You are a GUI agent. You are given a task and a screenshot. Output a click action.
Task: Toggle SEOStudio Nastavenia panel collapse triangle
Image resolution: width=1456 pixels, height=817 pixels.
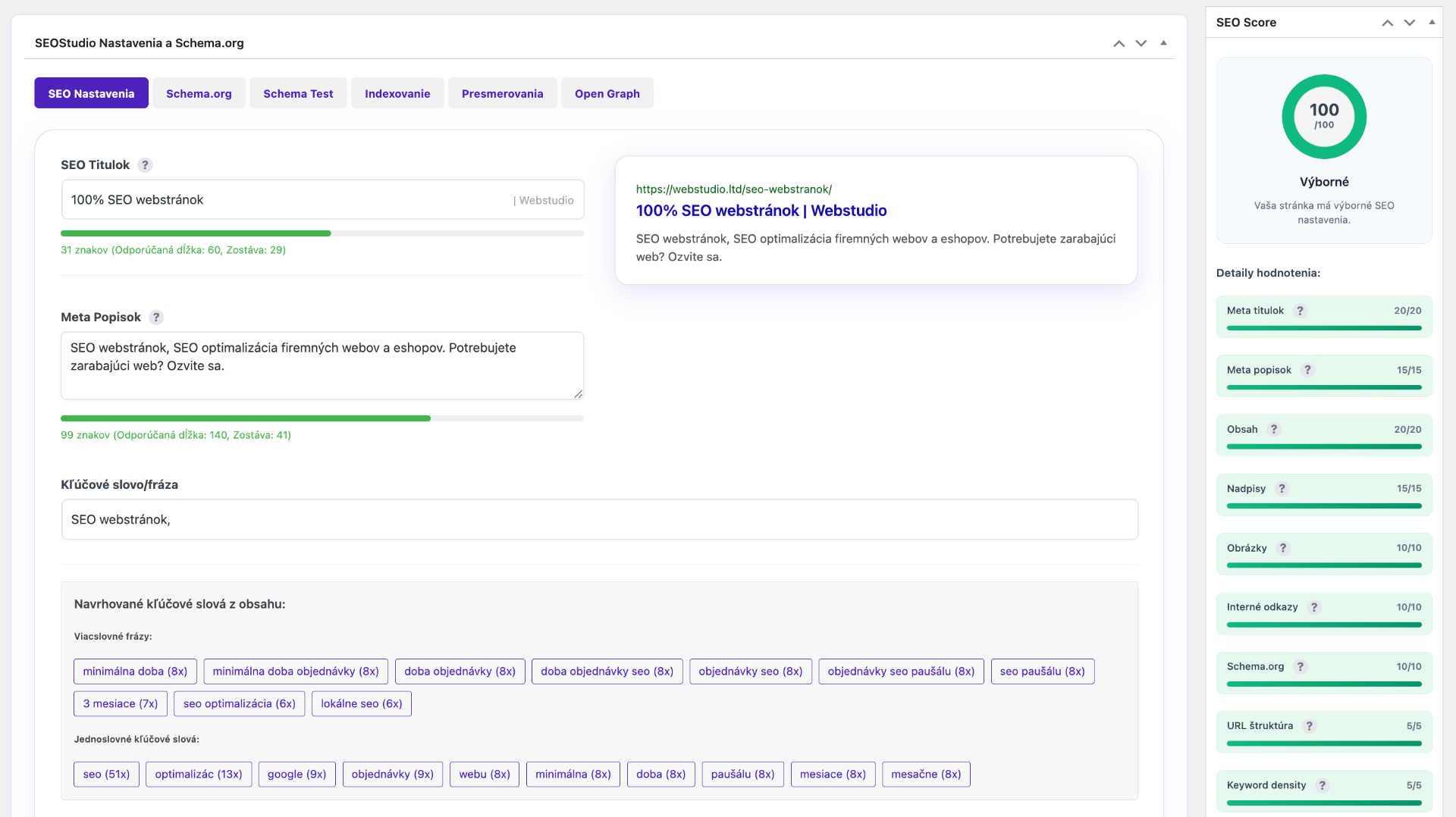coord(1163,43)
